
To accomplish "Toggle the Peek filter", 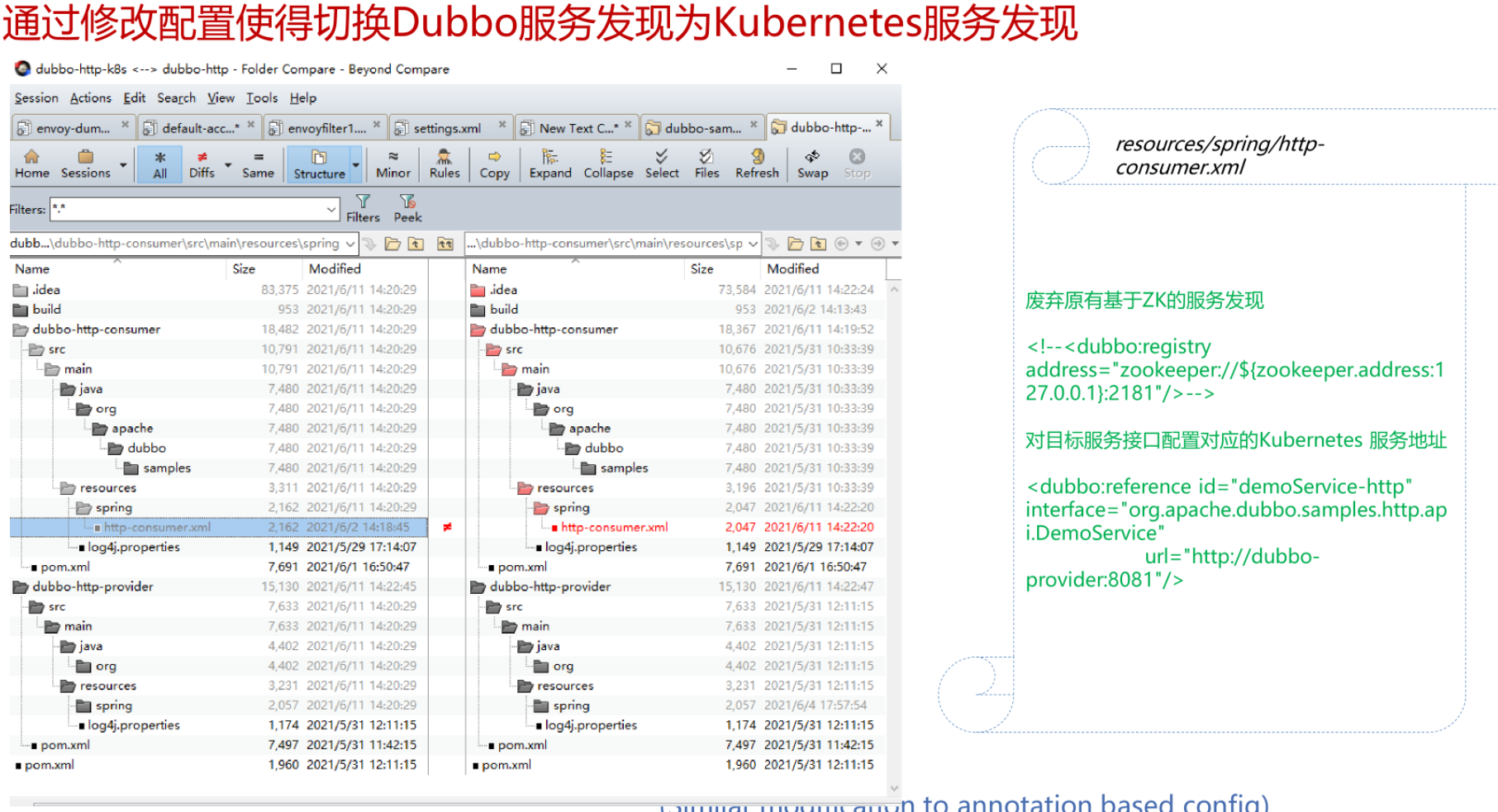I will [407, 208].
